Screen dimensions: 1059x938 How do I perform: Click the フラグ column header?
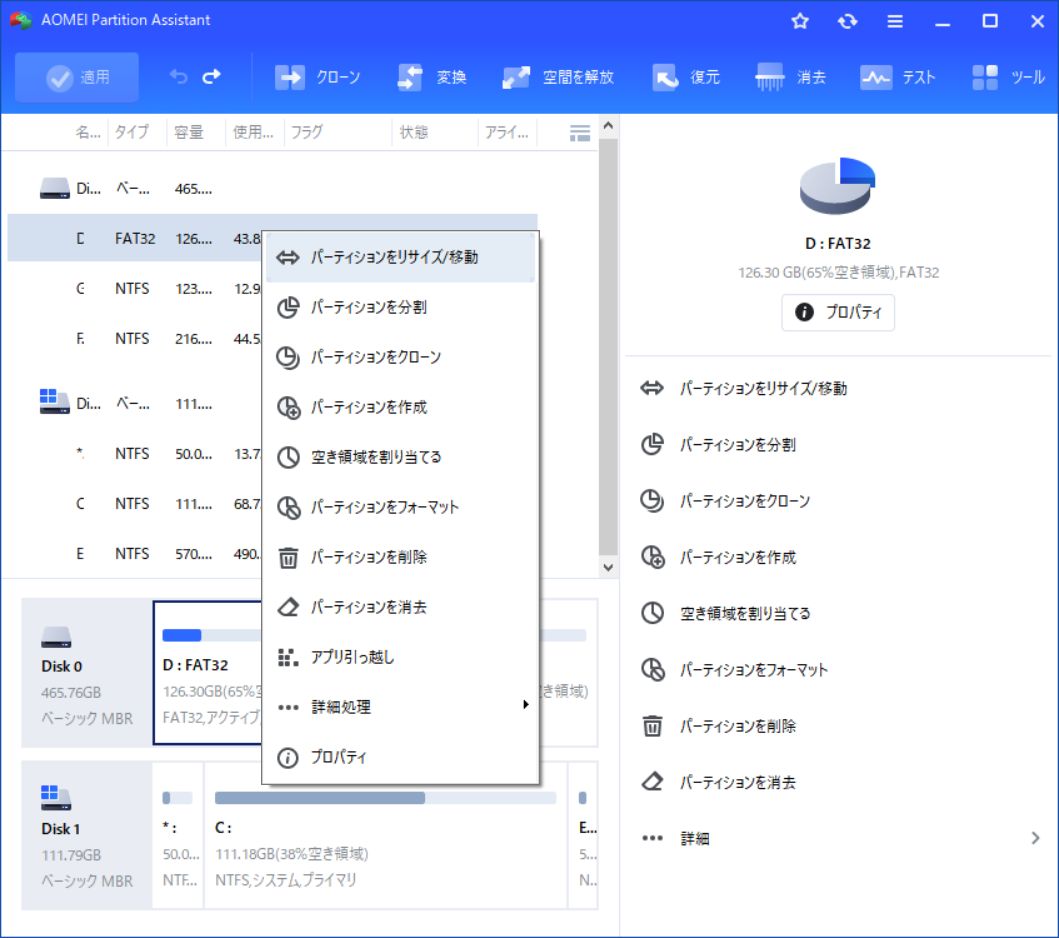tap(338, 132)
